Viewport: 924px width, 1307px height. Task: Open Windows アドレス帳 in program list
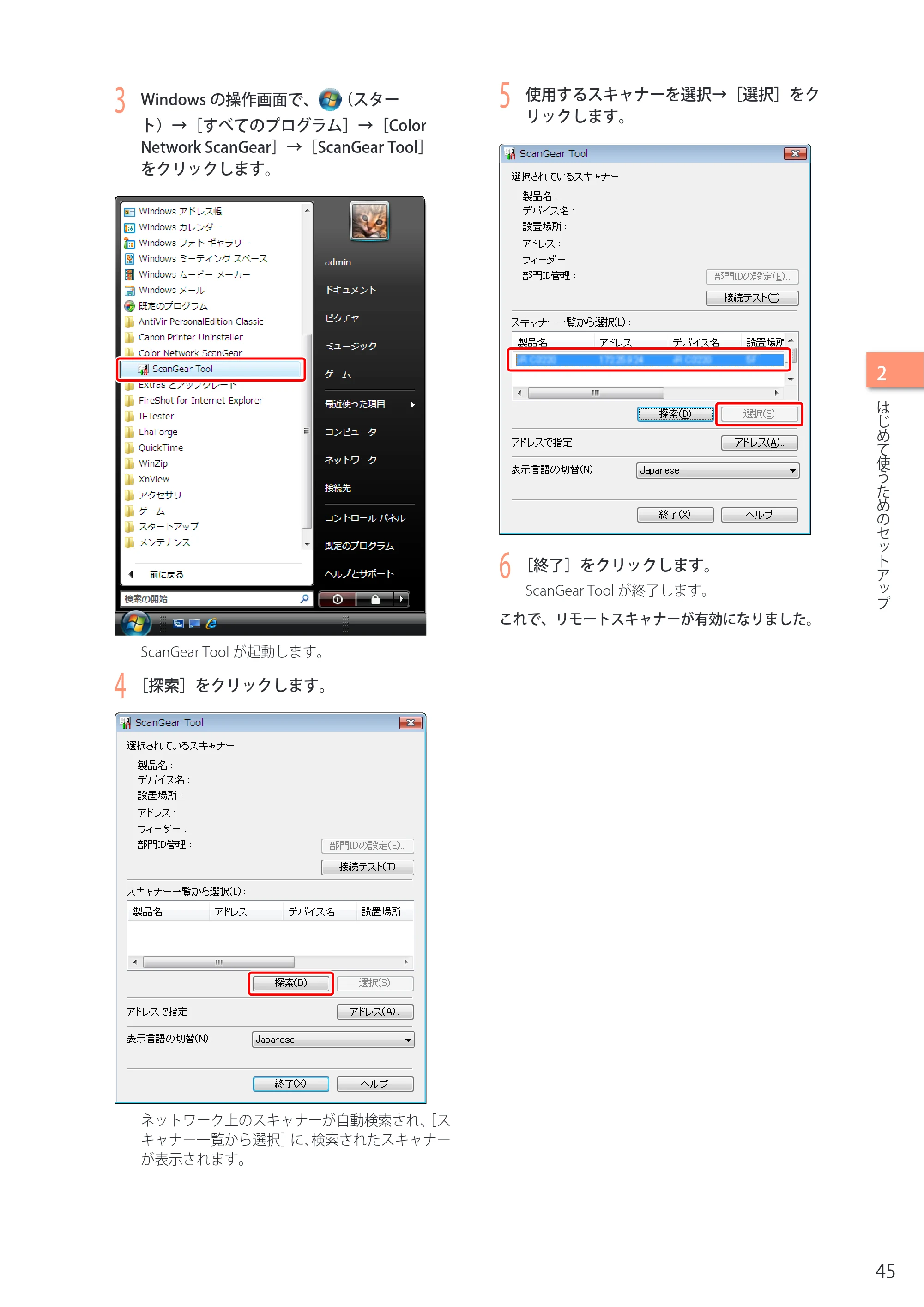pyautogui.click(x=173, y=212)
